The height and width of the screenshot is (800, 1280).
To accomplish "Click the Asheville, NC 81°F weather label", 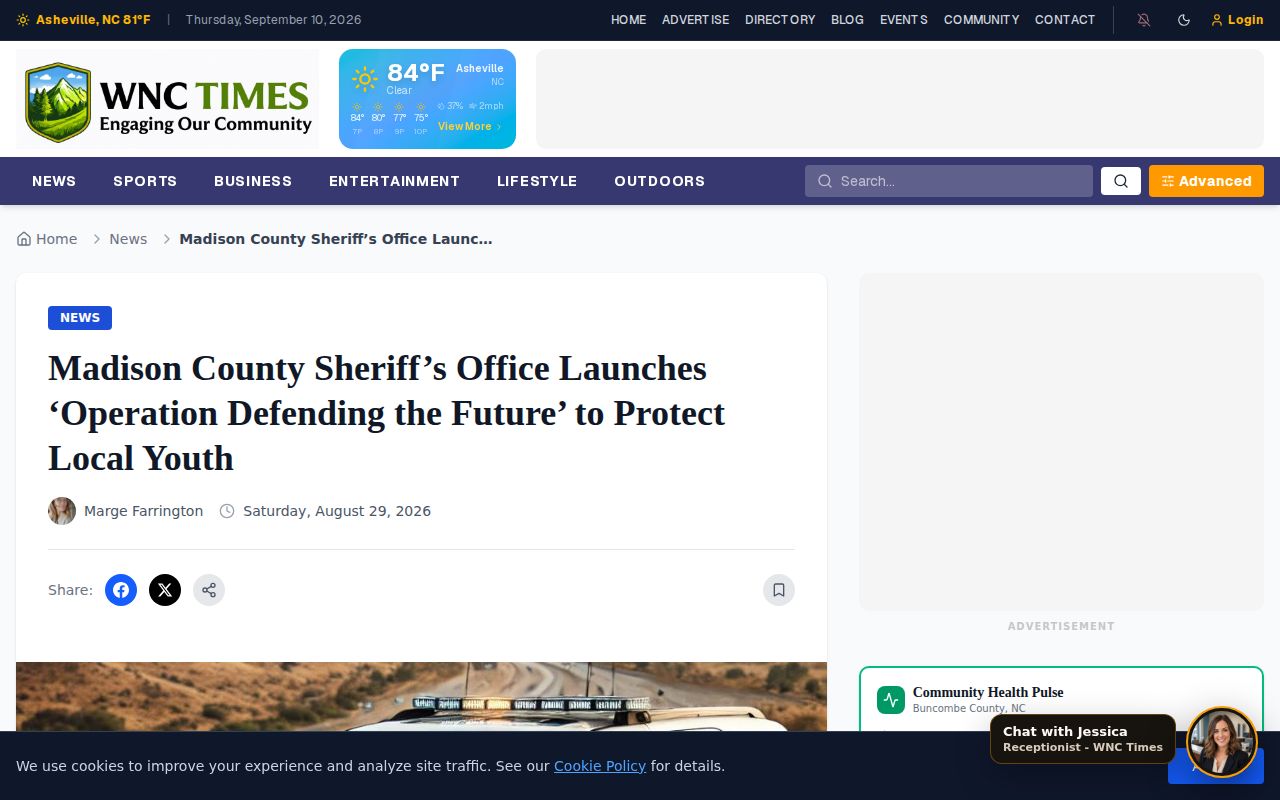I will pyautogui.click(x=93, y=20).
